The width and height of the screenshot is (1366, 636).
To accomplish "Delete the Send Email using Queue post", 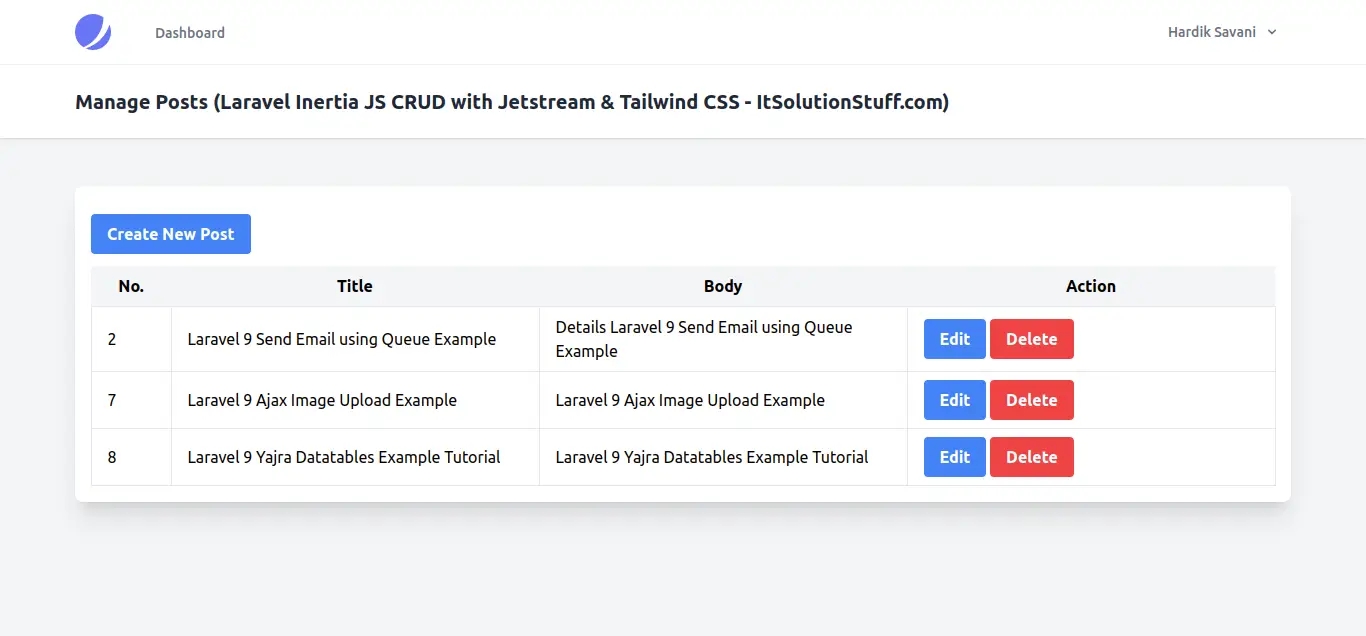I will (x=1031, y=339).
